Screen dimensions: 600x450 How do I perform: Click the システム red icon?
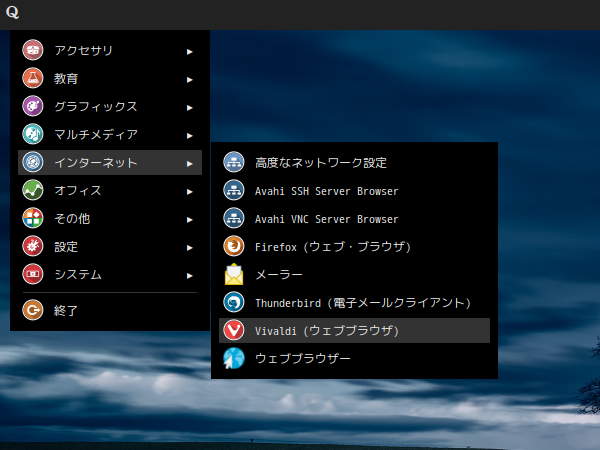coord(33,274)
